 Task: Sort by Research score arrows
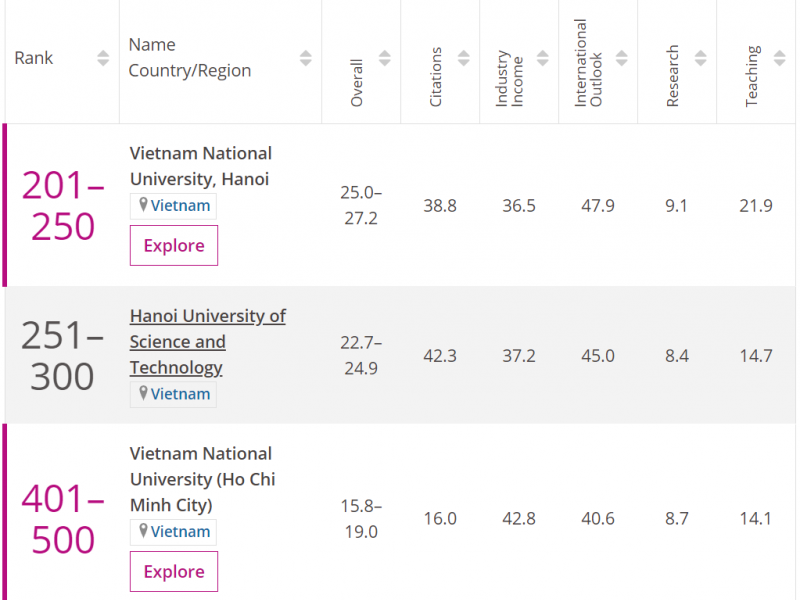[701, 58]
